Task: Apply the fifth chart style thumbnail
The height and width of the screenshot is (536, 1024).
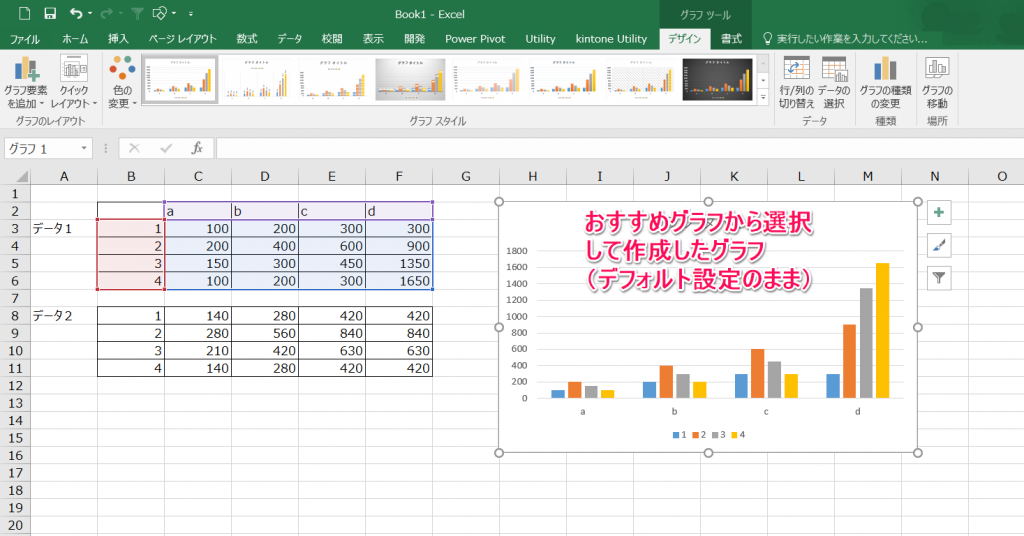Action: pos(487,80)
